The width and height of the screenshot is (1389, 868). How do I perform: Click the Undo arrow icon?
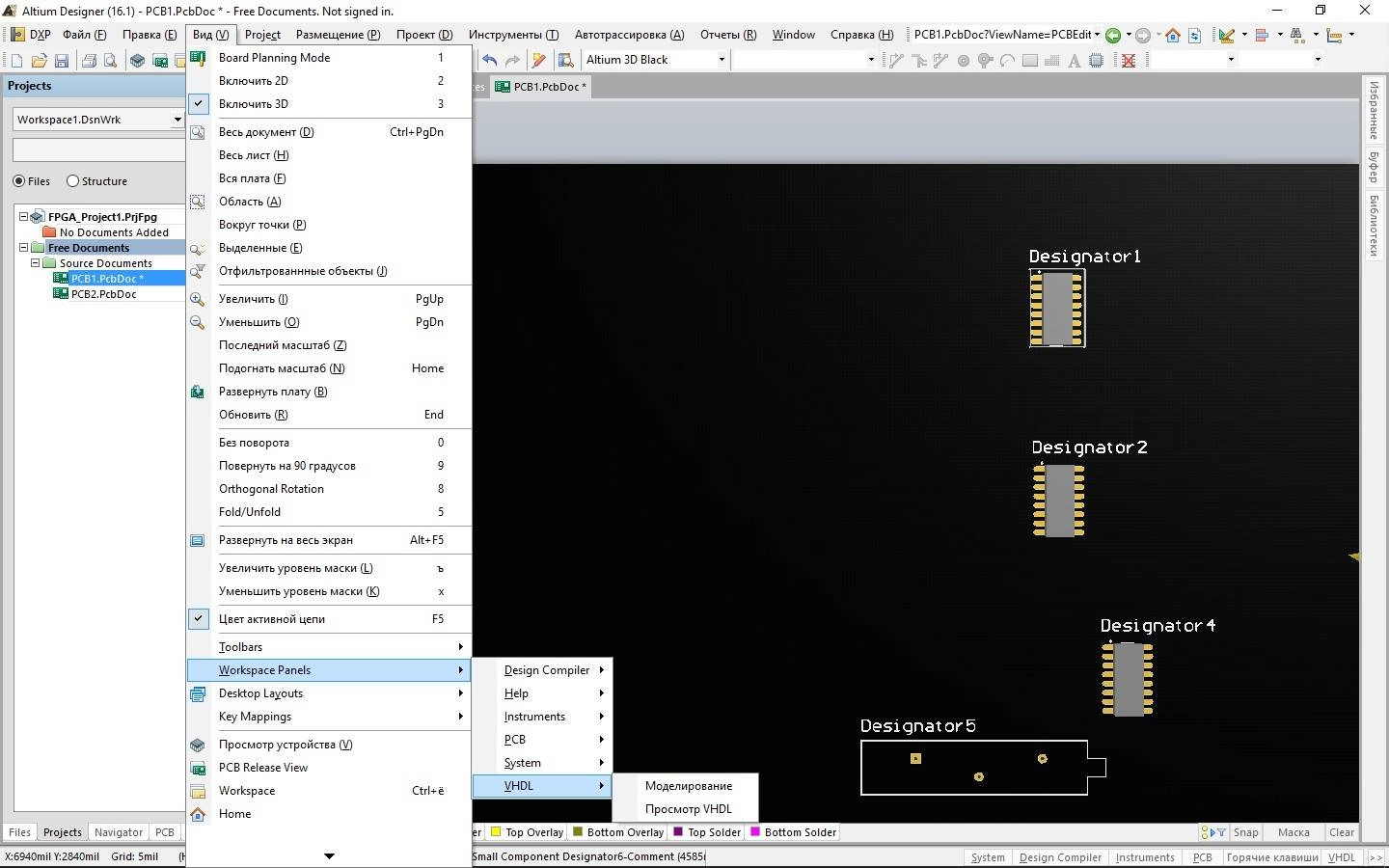490,60
